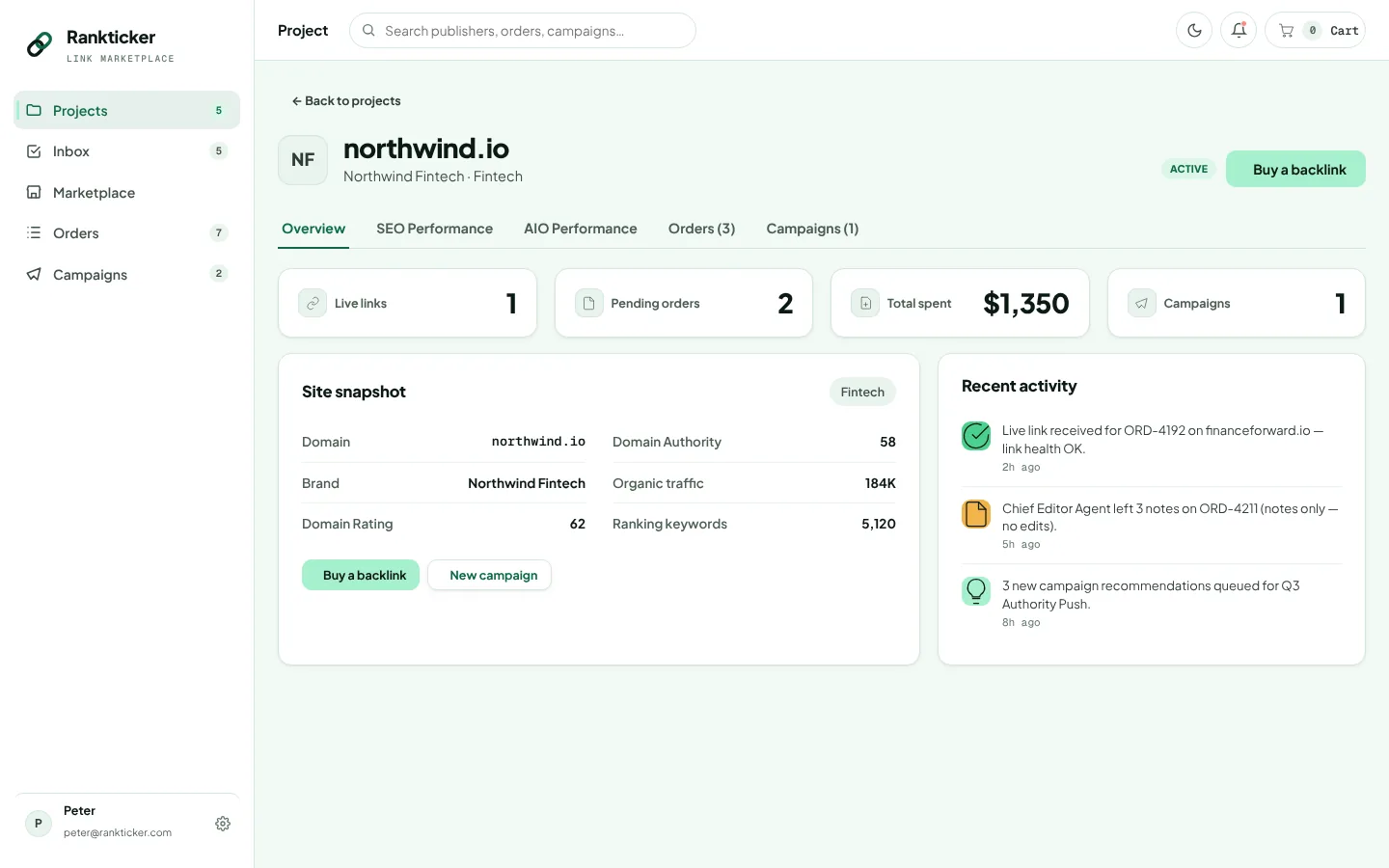Open notifications via the bell icon
This screenshot has width=1389, height=868.
1239,30
